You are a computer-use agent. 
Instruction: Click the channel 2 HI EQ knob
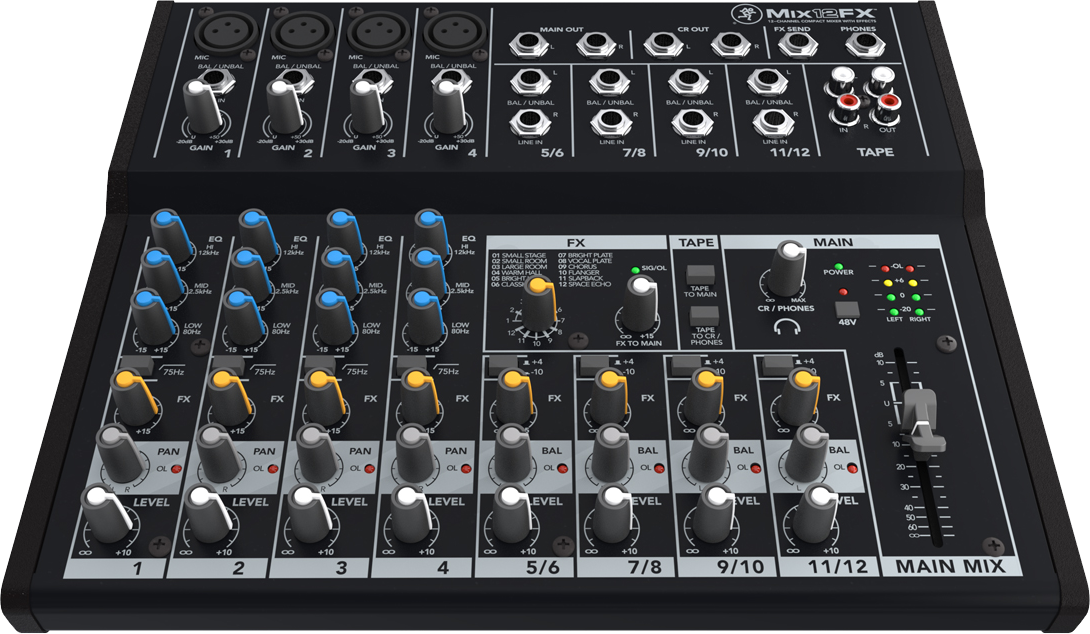tap(250, 230)
